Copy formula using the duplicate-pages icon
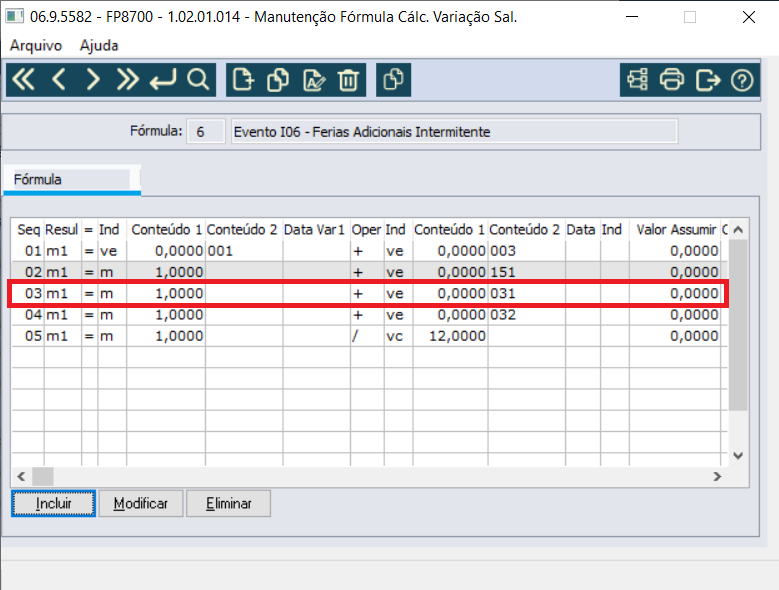779x590 pixels. [278, 79]
